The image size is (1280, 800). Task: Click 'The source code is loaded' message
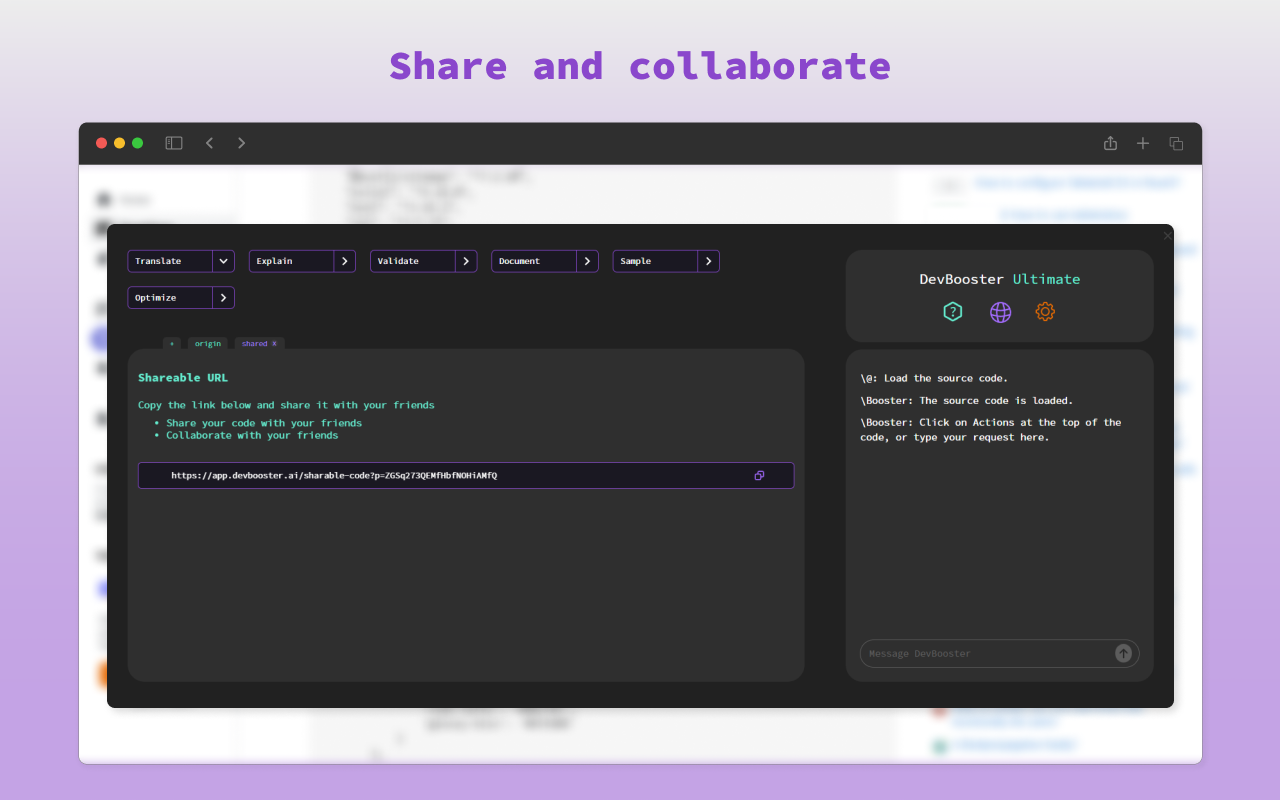pos(966,401)
